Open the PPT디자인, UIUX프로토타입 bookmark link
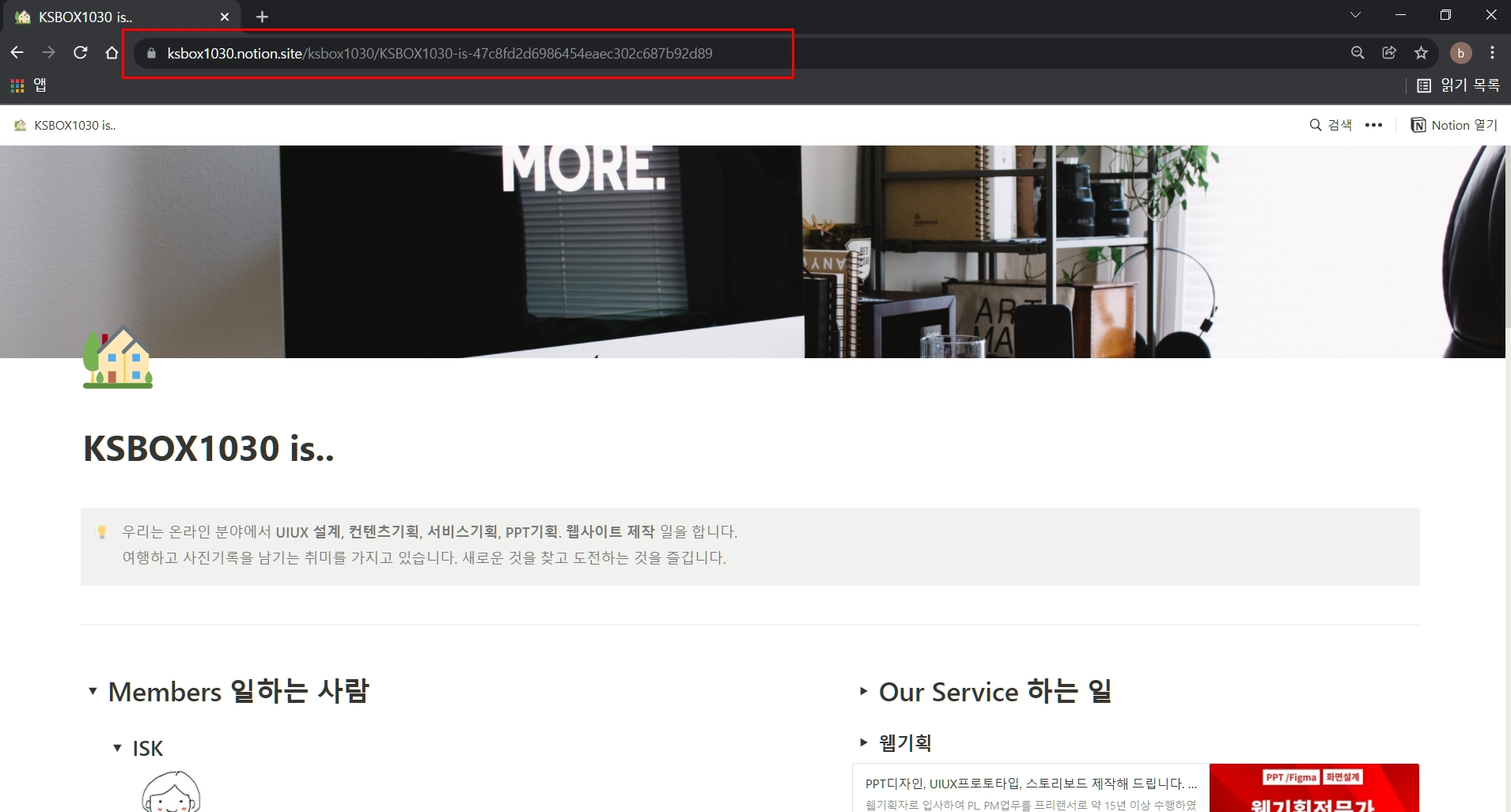Viewport: 1511px width, 812px height. tap(1031, 787)
